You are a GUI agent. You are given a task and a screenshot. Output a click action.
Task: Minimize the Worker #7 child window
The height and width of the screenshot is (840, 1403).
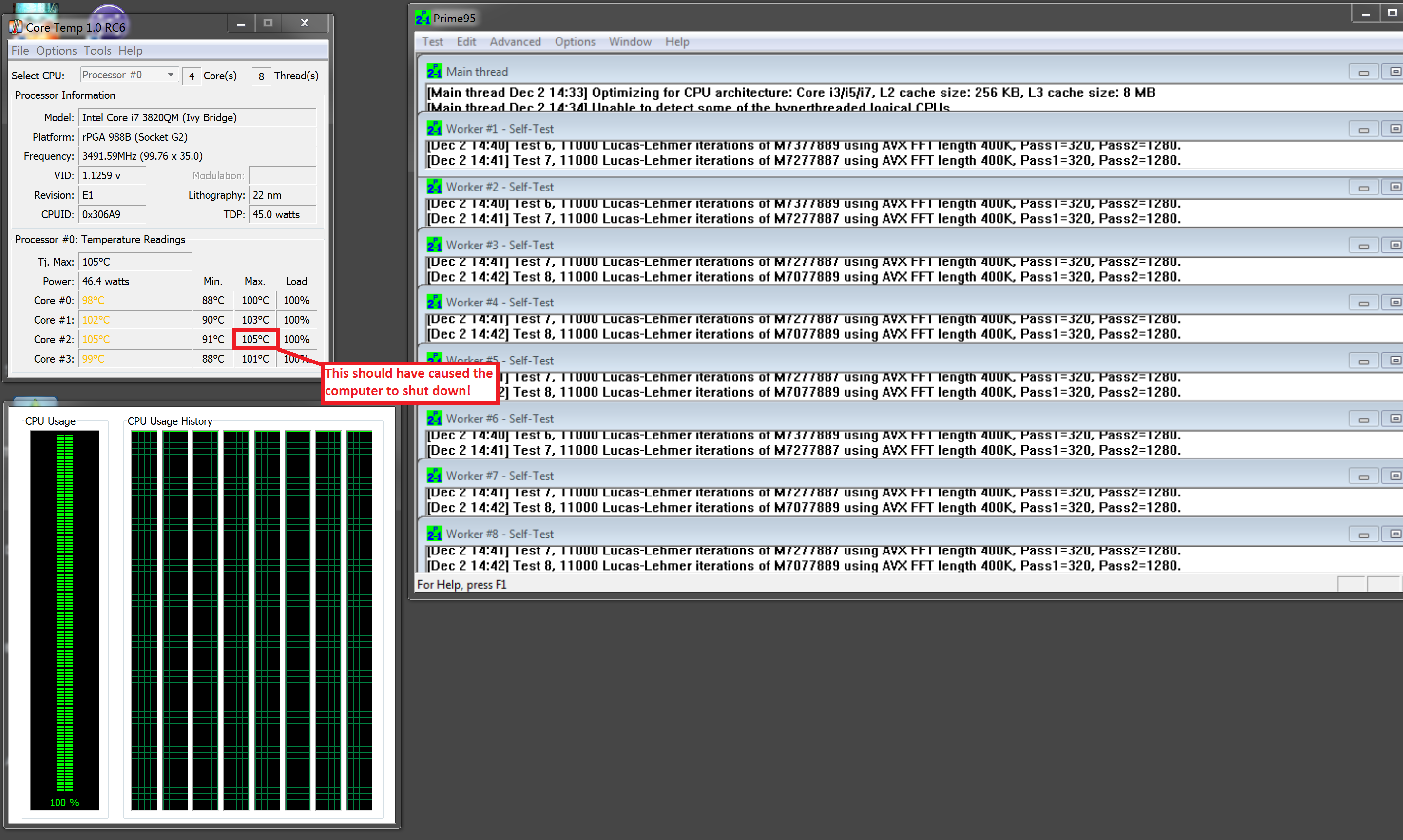pos(1364,476)
